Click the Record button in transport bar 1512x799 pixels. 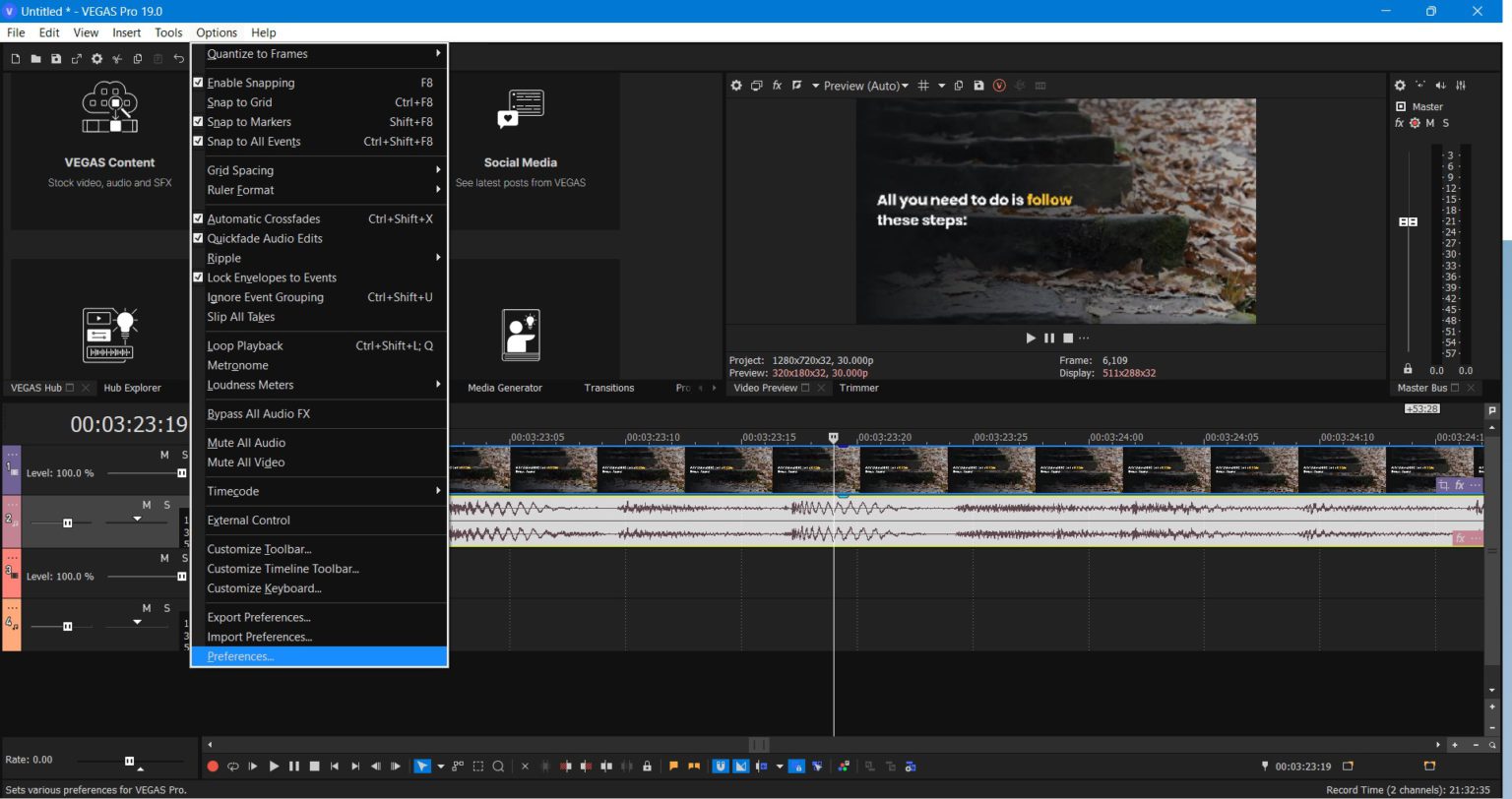coord(213,766)
